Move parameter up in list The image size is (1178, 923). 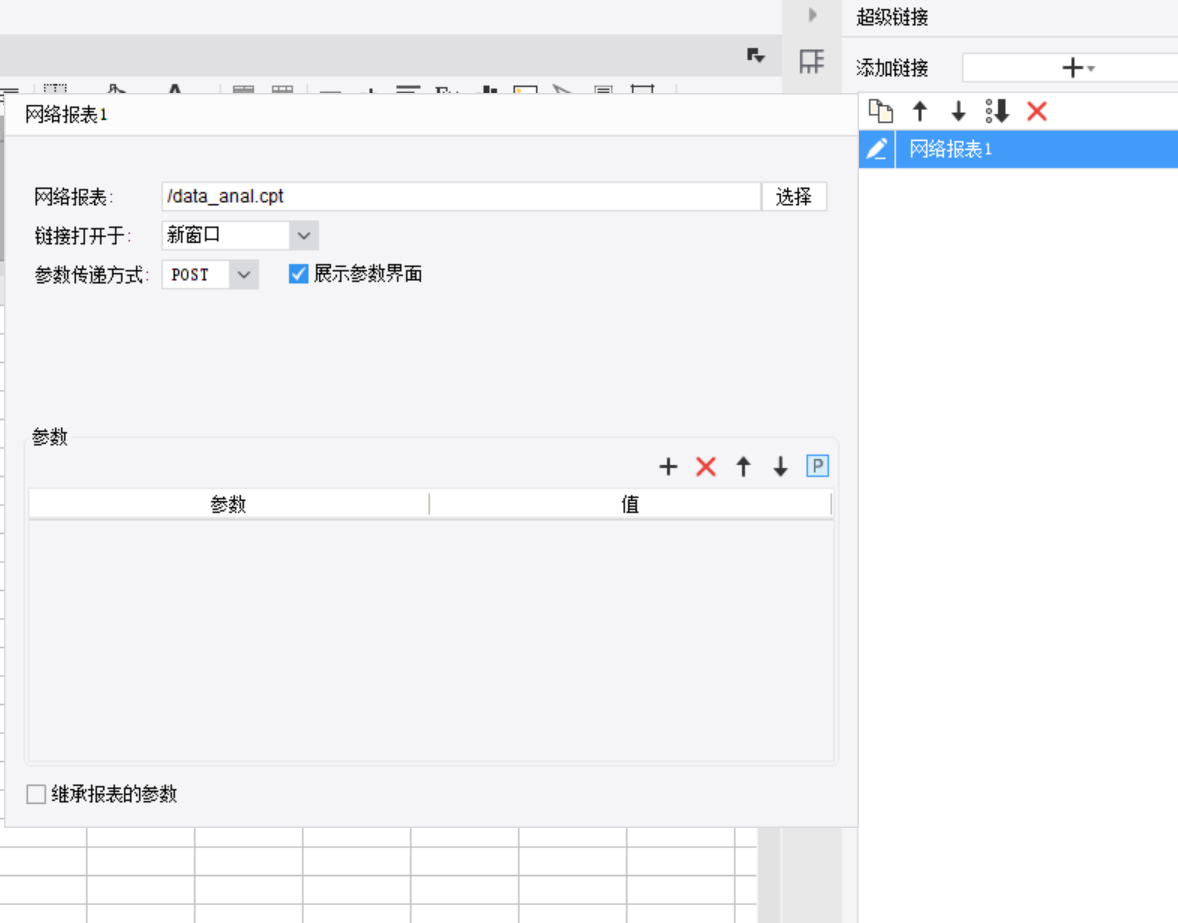[x=743, y=466]
